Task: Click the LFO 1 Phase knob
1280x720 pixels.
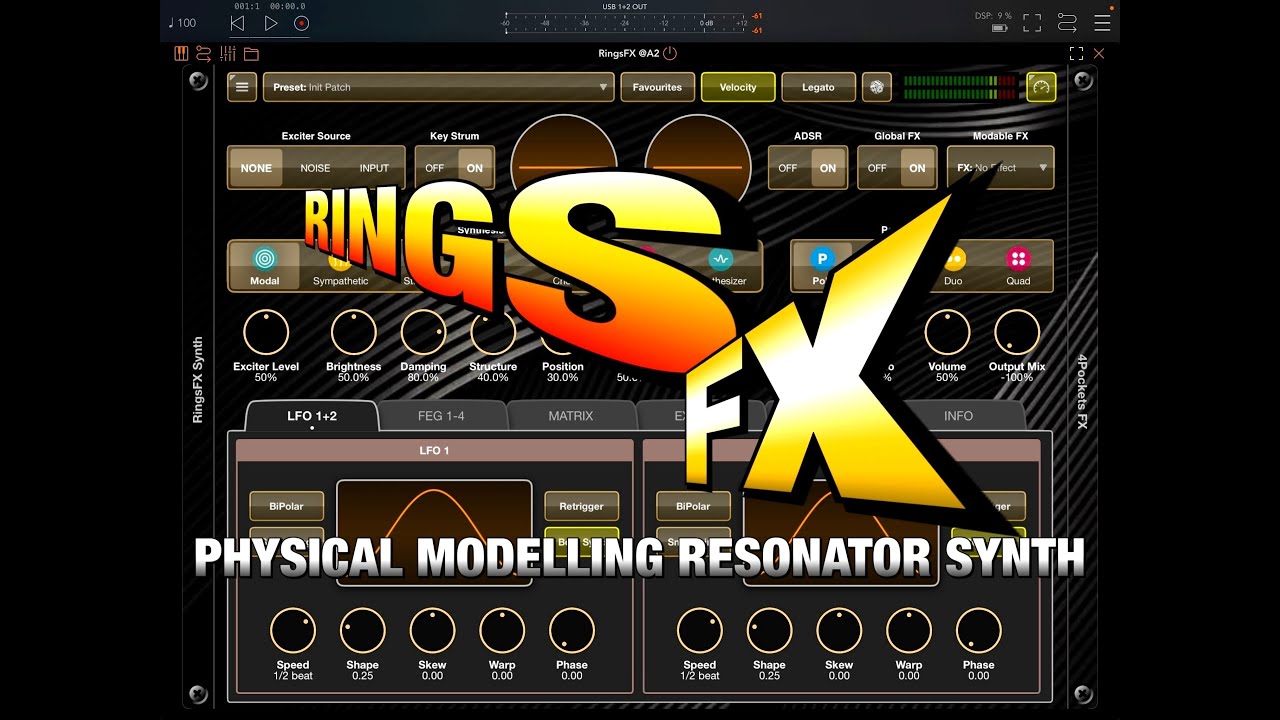Action: 572,630
